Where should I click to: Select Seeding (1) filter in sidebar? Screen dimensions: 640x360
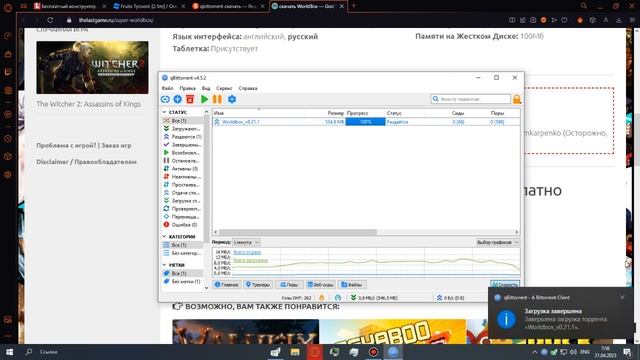[182, 137]
